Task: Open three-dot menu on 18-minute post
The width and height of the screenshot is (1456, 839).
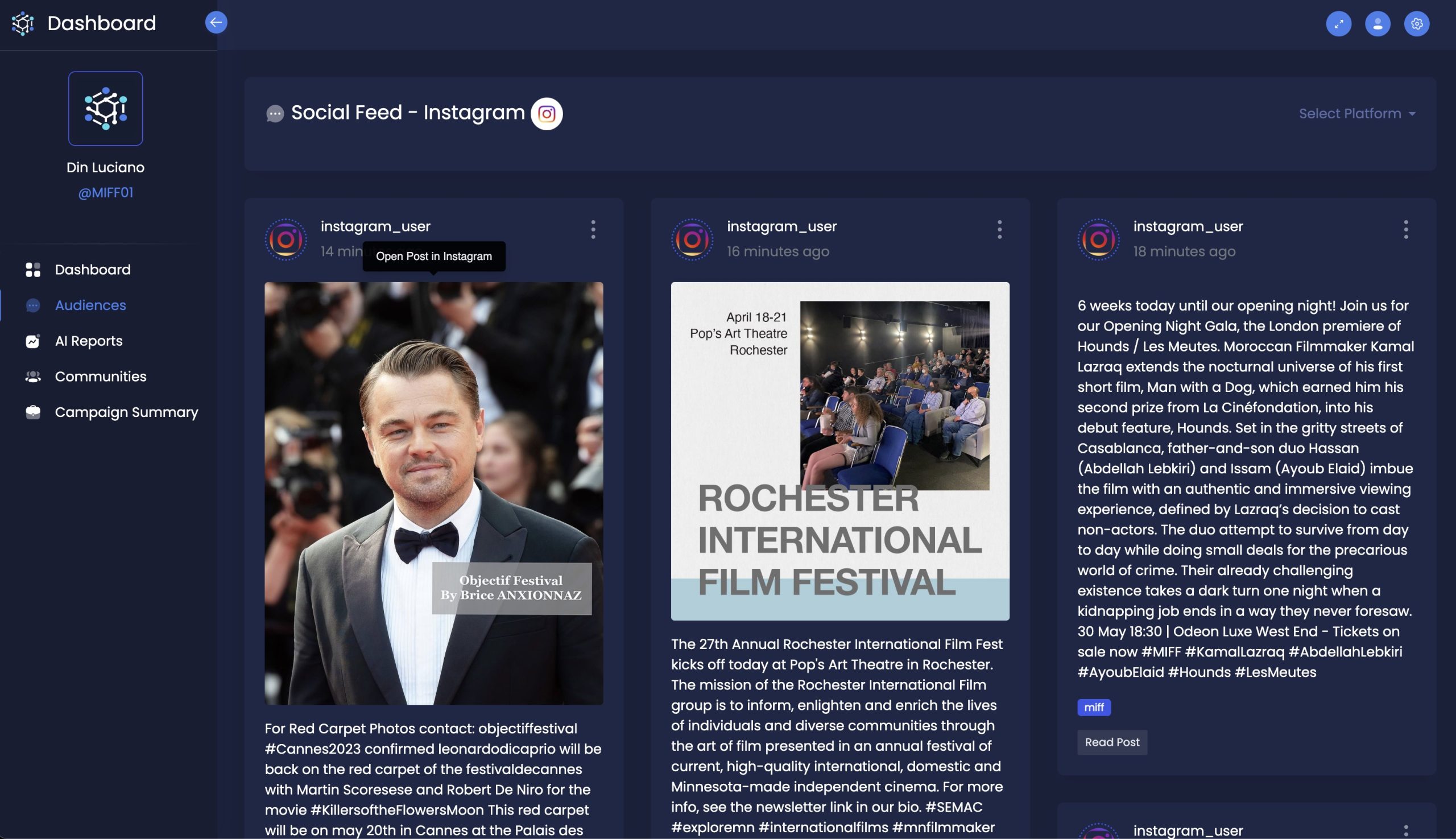Action: [x=1405, y=229]
